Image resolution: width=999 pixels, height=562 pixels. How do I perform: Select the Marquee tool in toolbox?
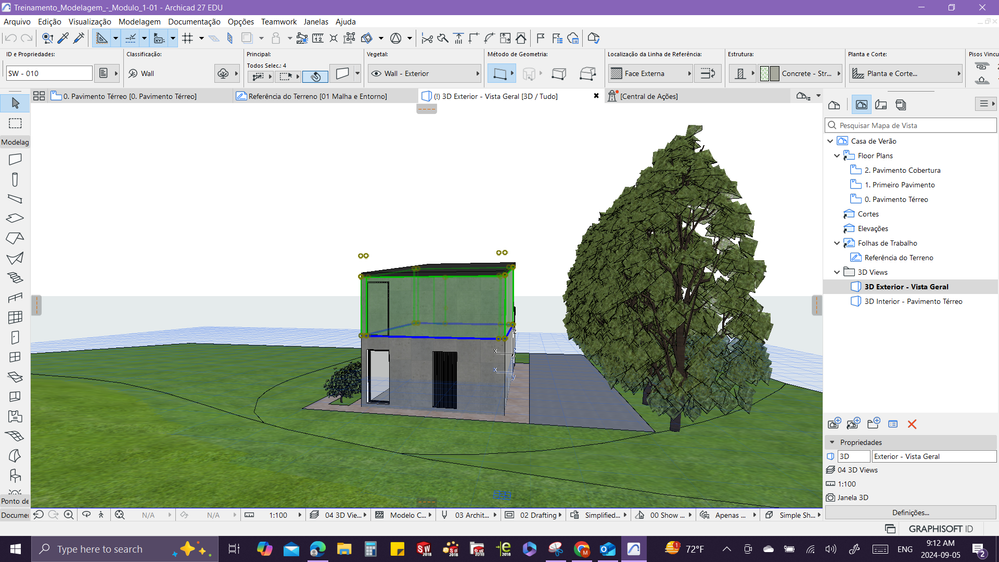click(x=15, y=123)
